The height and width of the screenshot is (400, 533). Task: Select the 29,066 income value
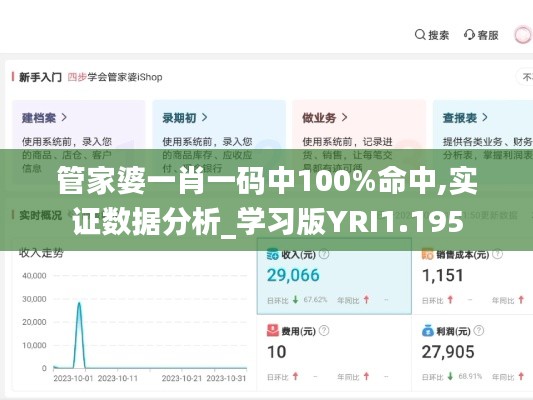[x=293, y=275]
